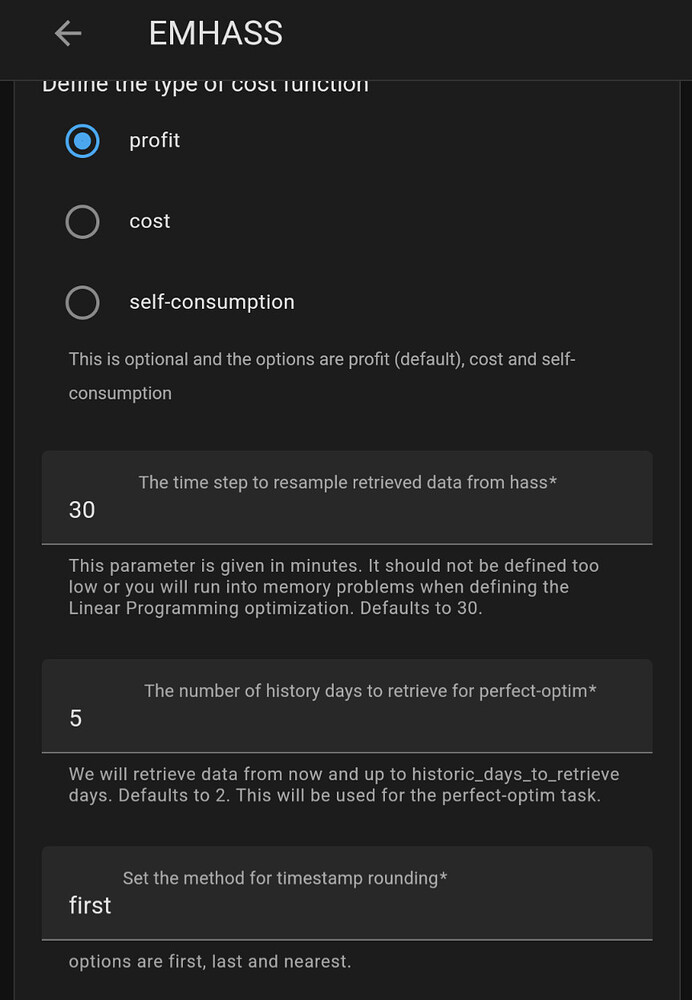Focus the time step resample input field
The height and width of the screenshot is (1000, 692).
tap(346, 510)
